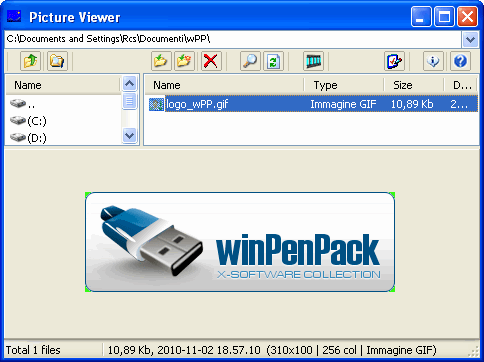Click the 'Total 1 files' status text
This screenshot has width=484, height=362.
(x=33, y=350)
